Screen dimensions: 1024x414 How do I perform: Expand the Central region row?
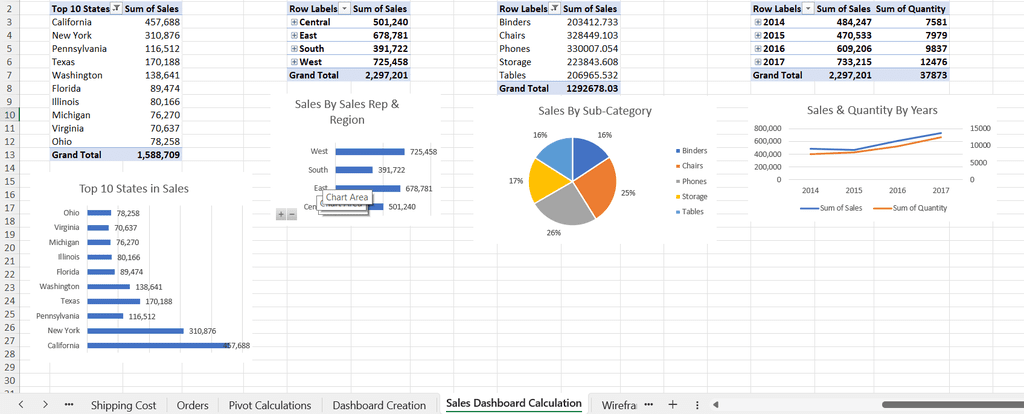pos(294,22)
